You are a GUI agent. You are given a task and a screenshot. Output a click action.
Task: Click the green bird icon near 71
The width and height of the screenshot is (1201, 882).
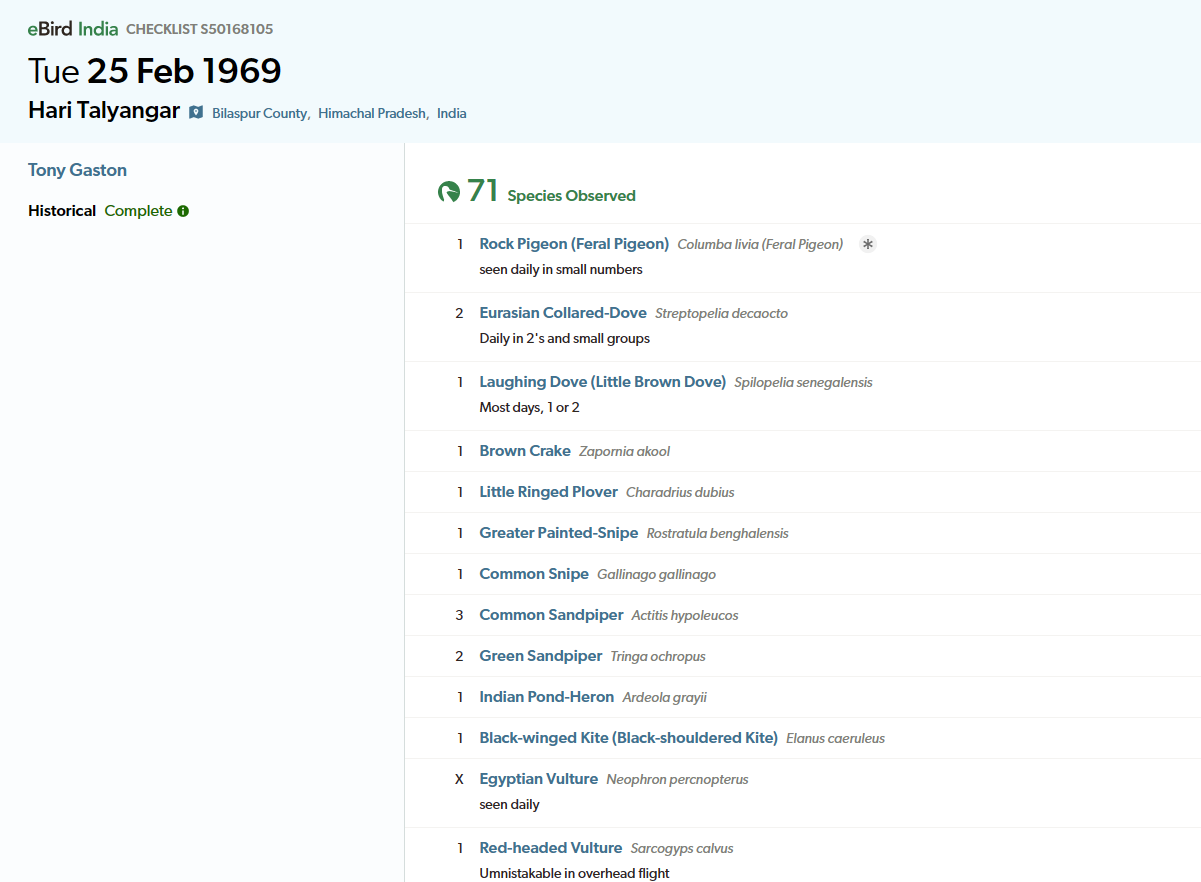click(449, 191)
